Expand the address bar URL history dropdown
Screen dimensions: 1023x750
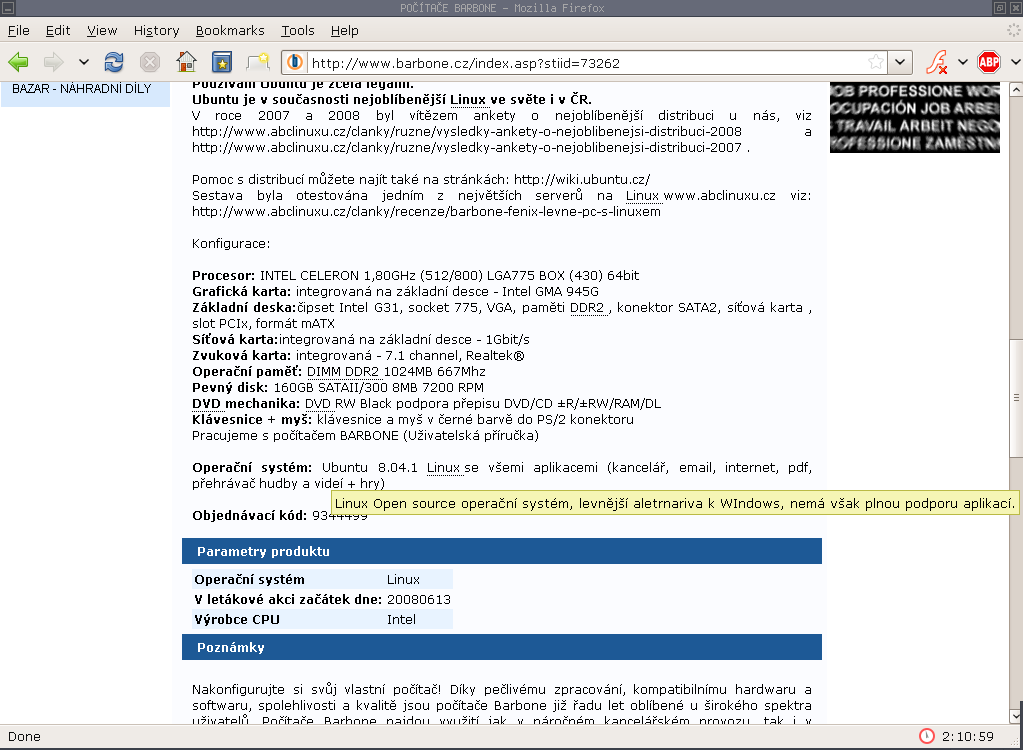900,63
